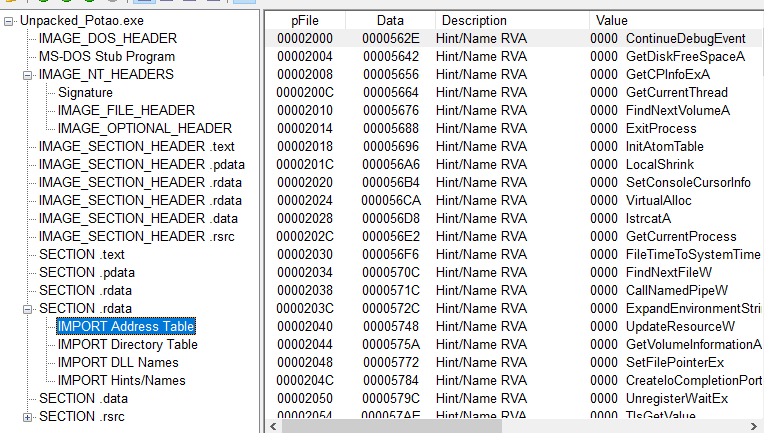Select the SECTION .data tree item
Image resolution: width=764 pixels, height=433 pixels.
pyautogui.click(x=84, y=399)
